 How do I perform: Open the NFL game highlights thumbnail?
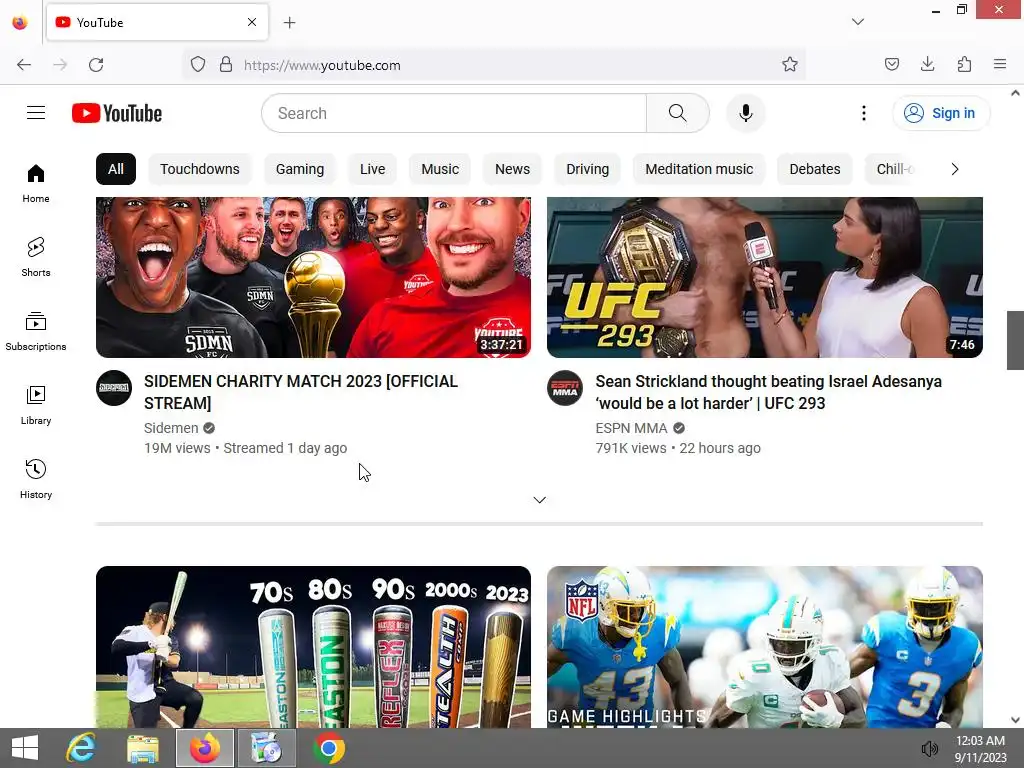point(765,647)
